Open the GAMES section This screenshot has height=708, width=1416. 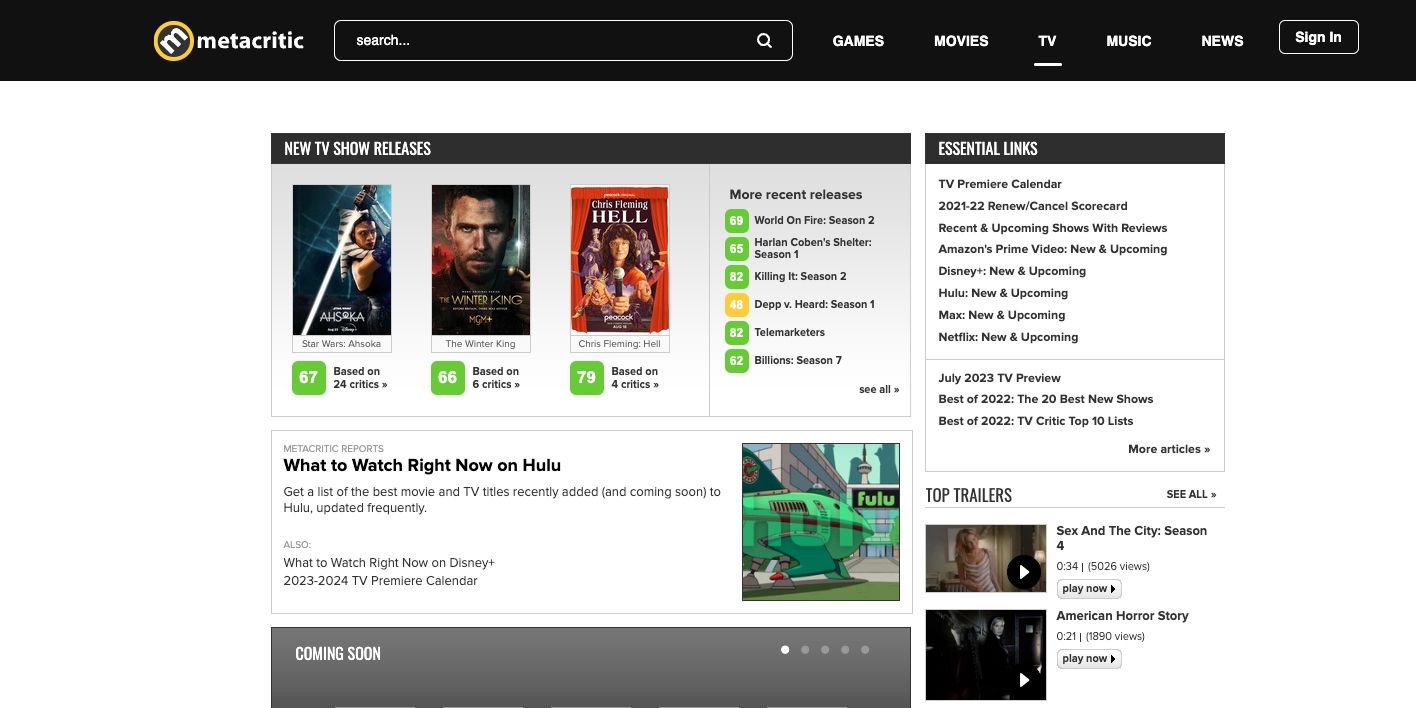(x=857, y=41)
